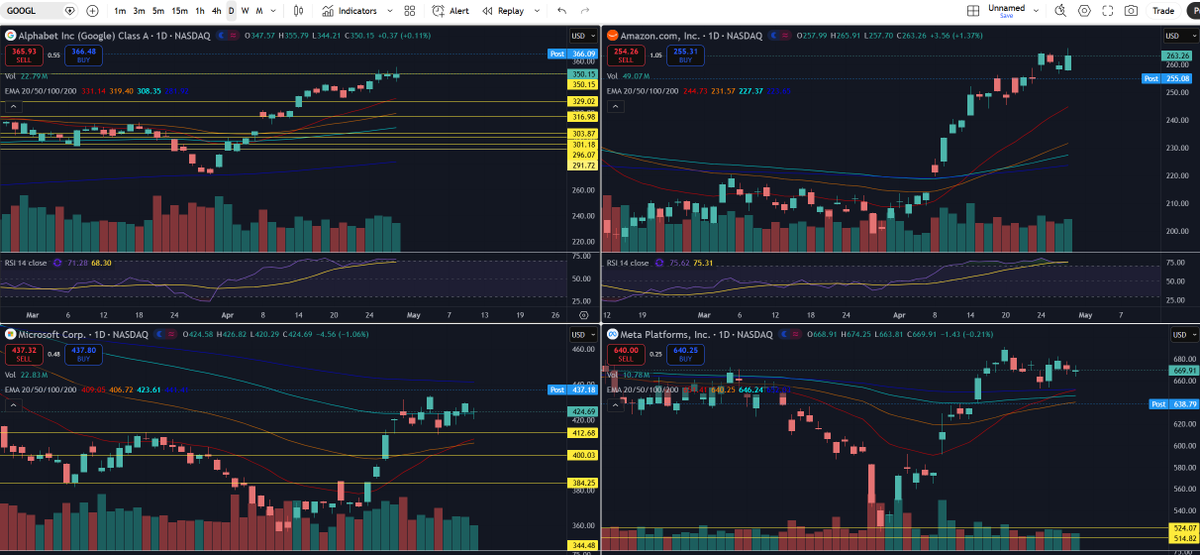
Task: Click the RSI 14 close legend on Amazon chart
Action: (x=630, y=262)
